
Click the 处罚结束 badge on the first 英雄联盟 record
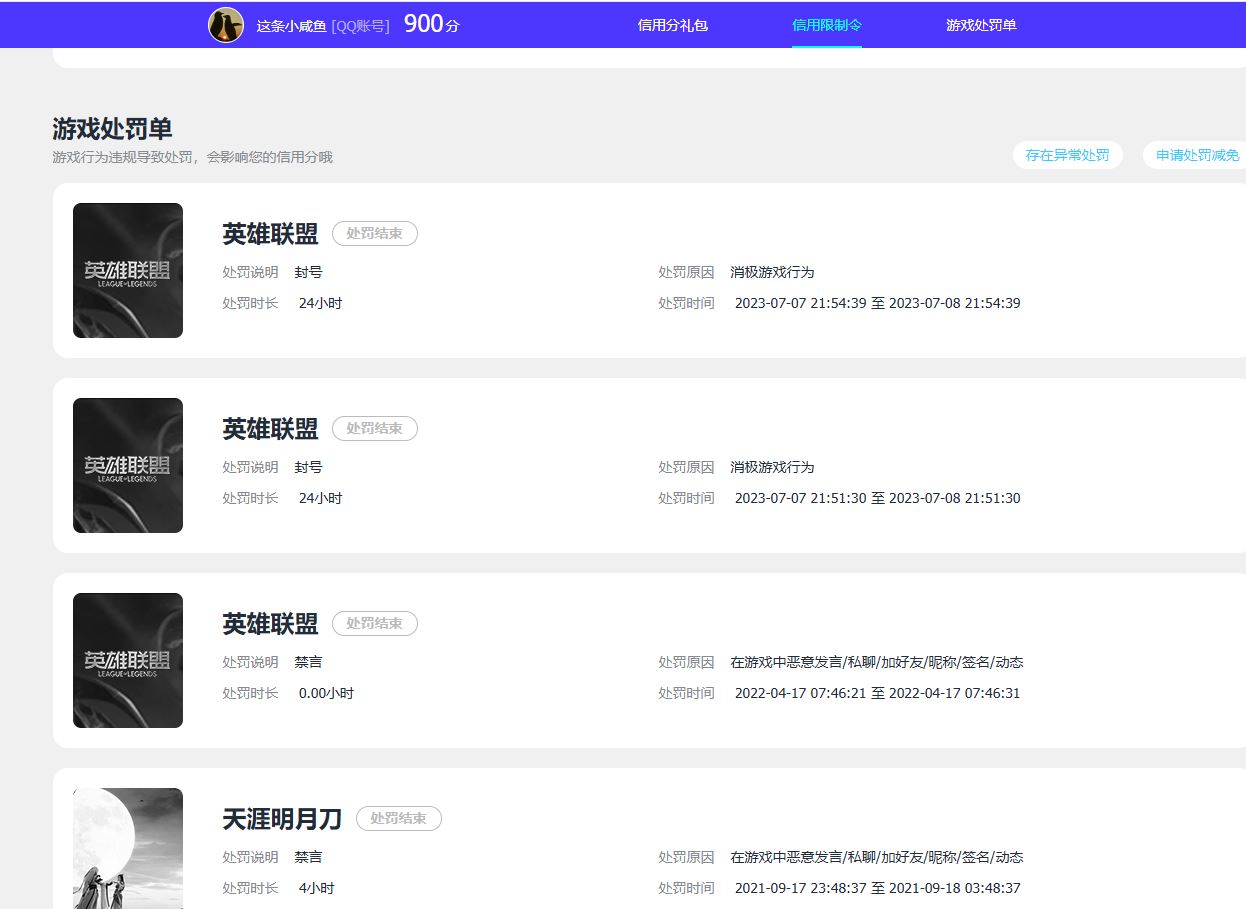tap(374, 233)
